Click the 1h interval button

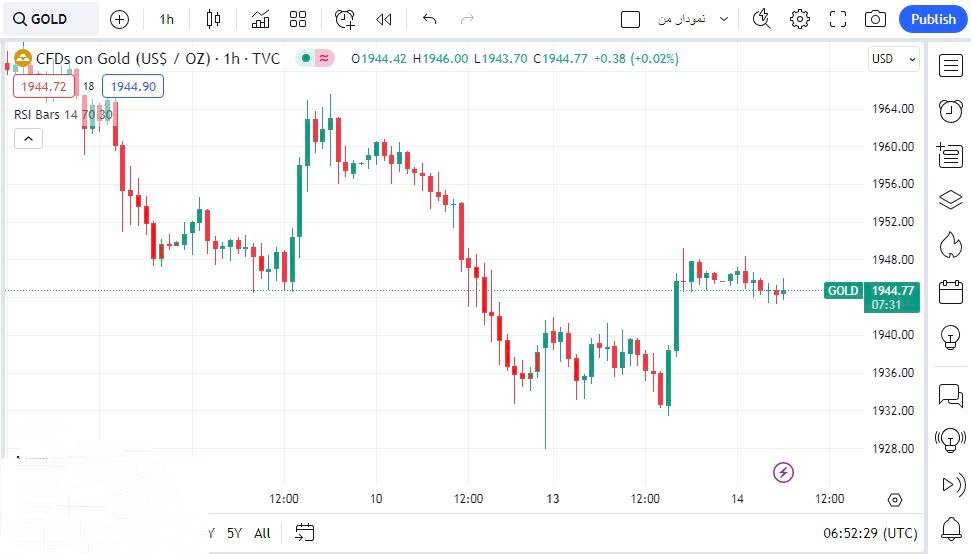click(x=166, y=19)
